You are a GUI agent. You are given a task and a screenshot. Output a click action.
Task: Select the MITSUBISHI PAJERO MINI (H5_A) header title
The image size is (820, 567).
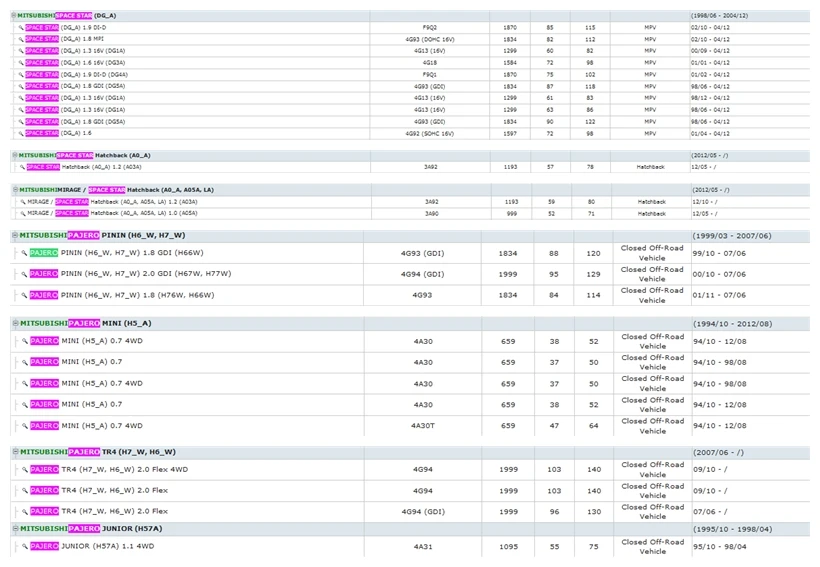pyautogui.click(x=86, y=323)
